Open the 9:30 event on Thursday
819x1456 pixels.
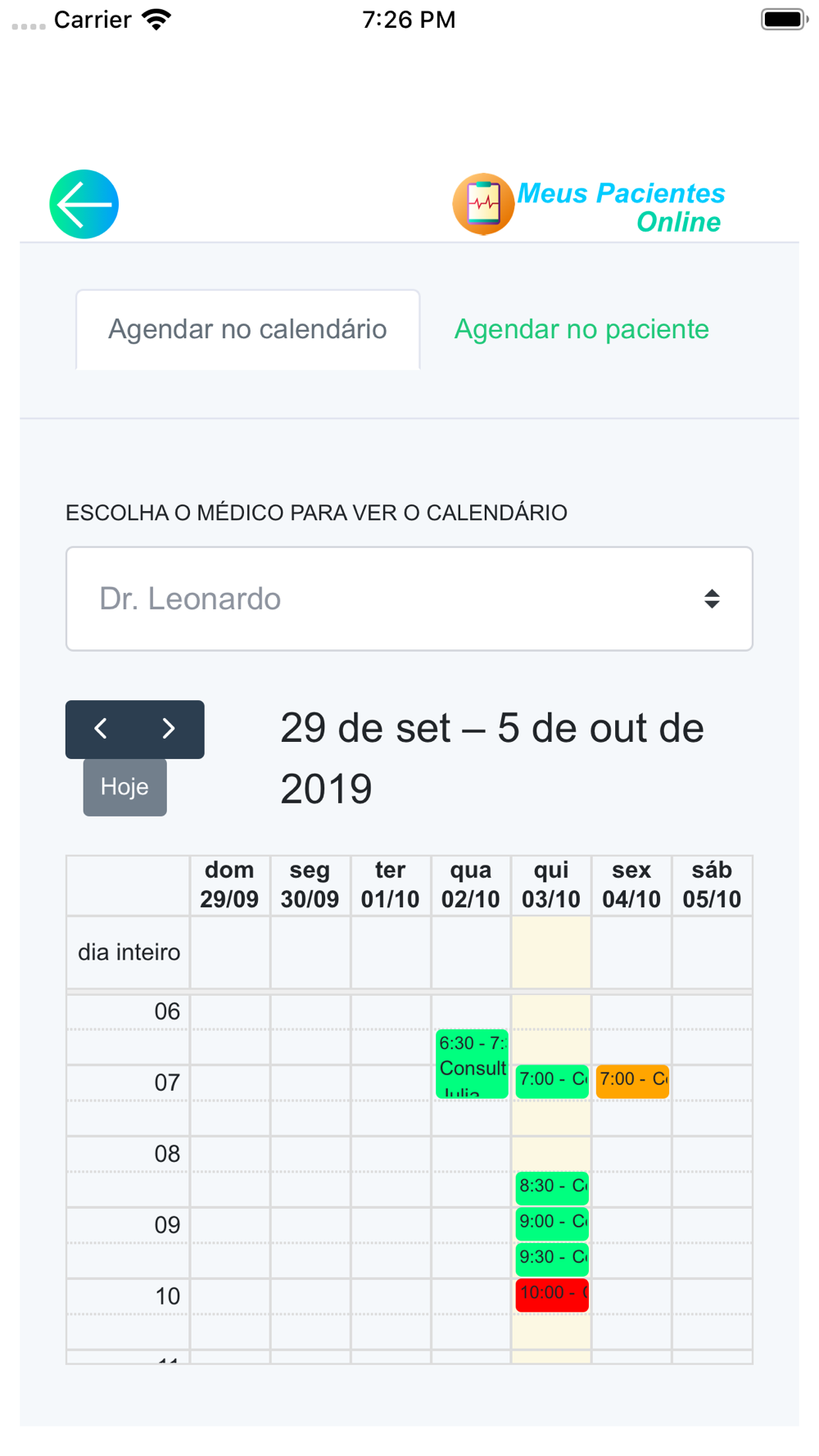tap(552, 1259)
